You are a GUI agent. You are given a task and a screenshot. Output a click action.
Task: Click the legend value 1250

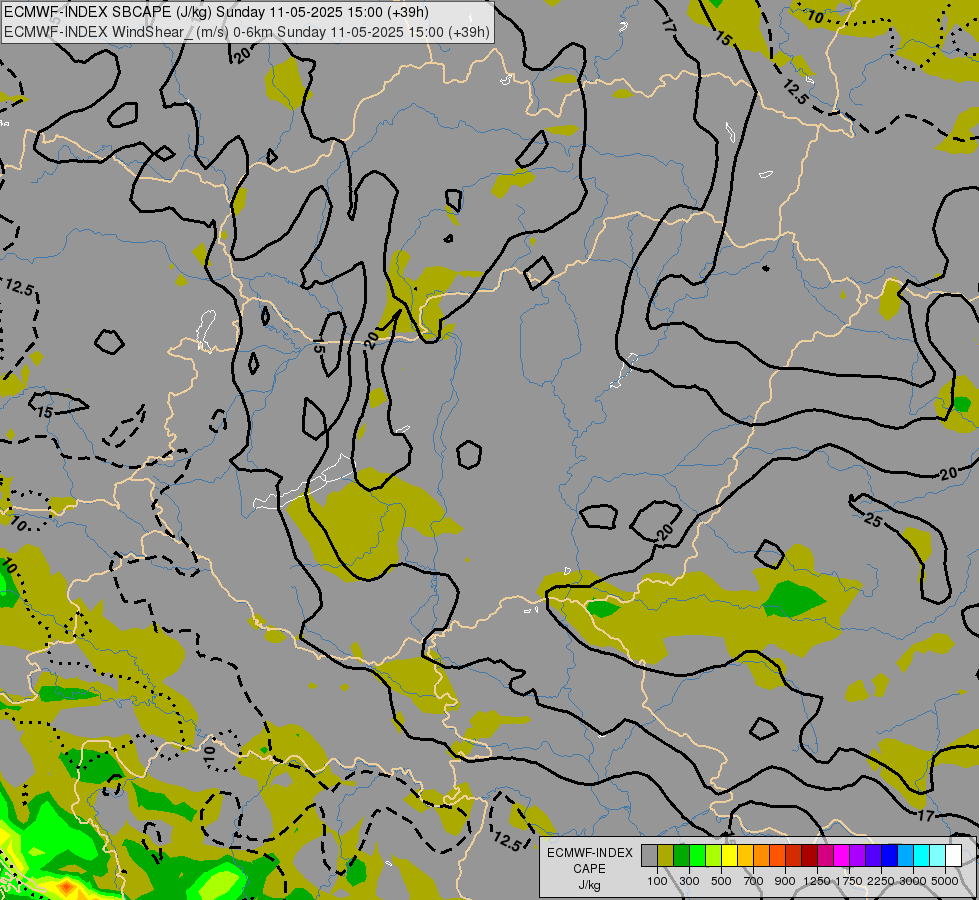coord(817,881)
